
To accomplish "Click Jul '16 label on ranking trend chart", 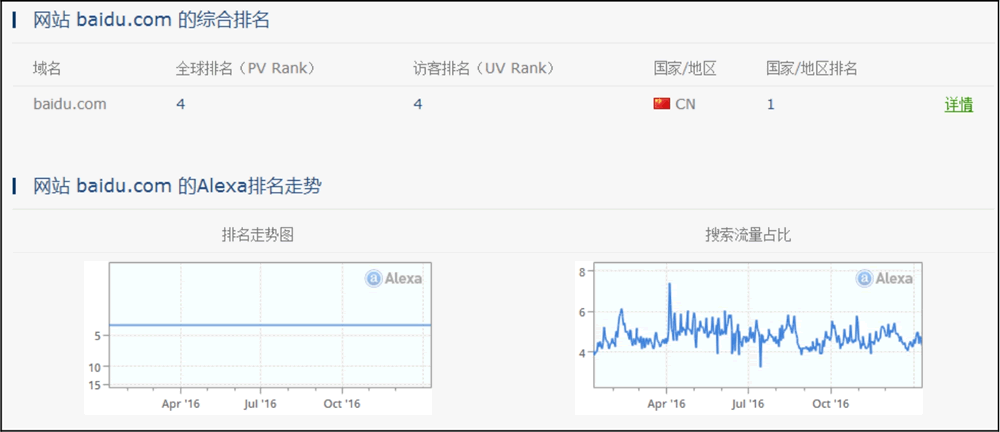I will coord(260,404).
